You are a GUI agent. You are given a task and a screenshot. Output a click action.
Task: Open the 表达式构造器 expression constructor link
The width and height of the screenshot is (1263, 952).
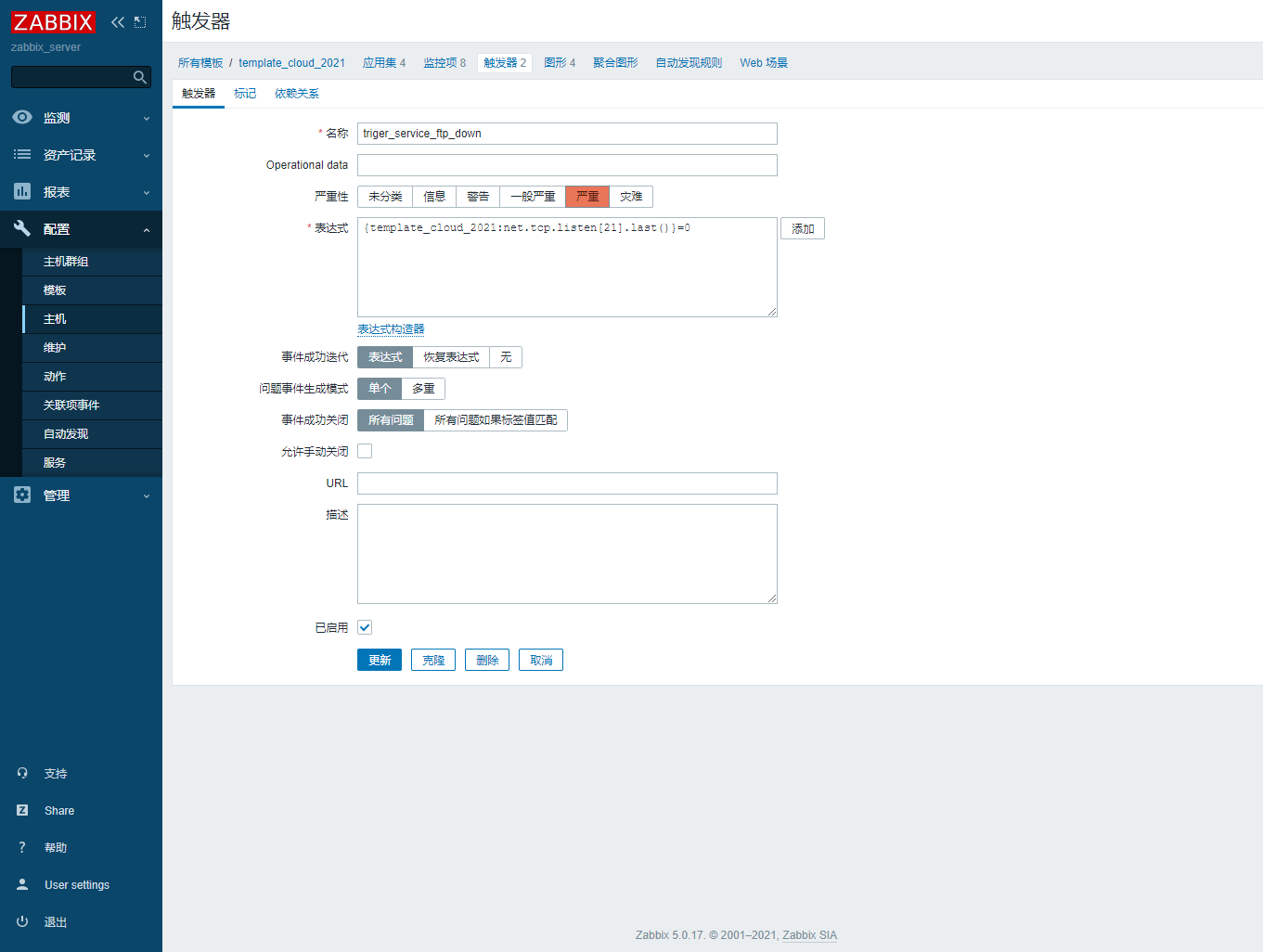pyautogui.click(x=391, y=329)
